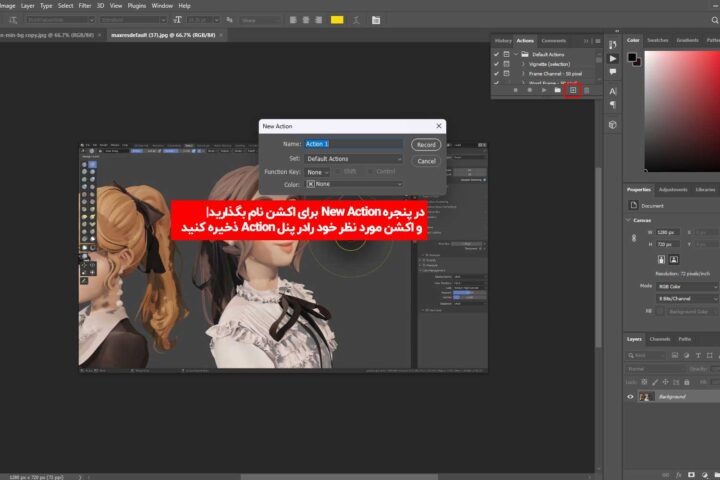Click the lock all padlock icon

[687, 382]
